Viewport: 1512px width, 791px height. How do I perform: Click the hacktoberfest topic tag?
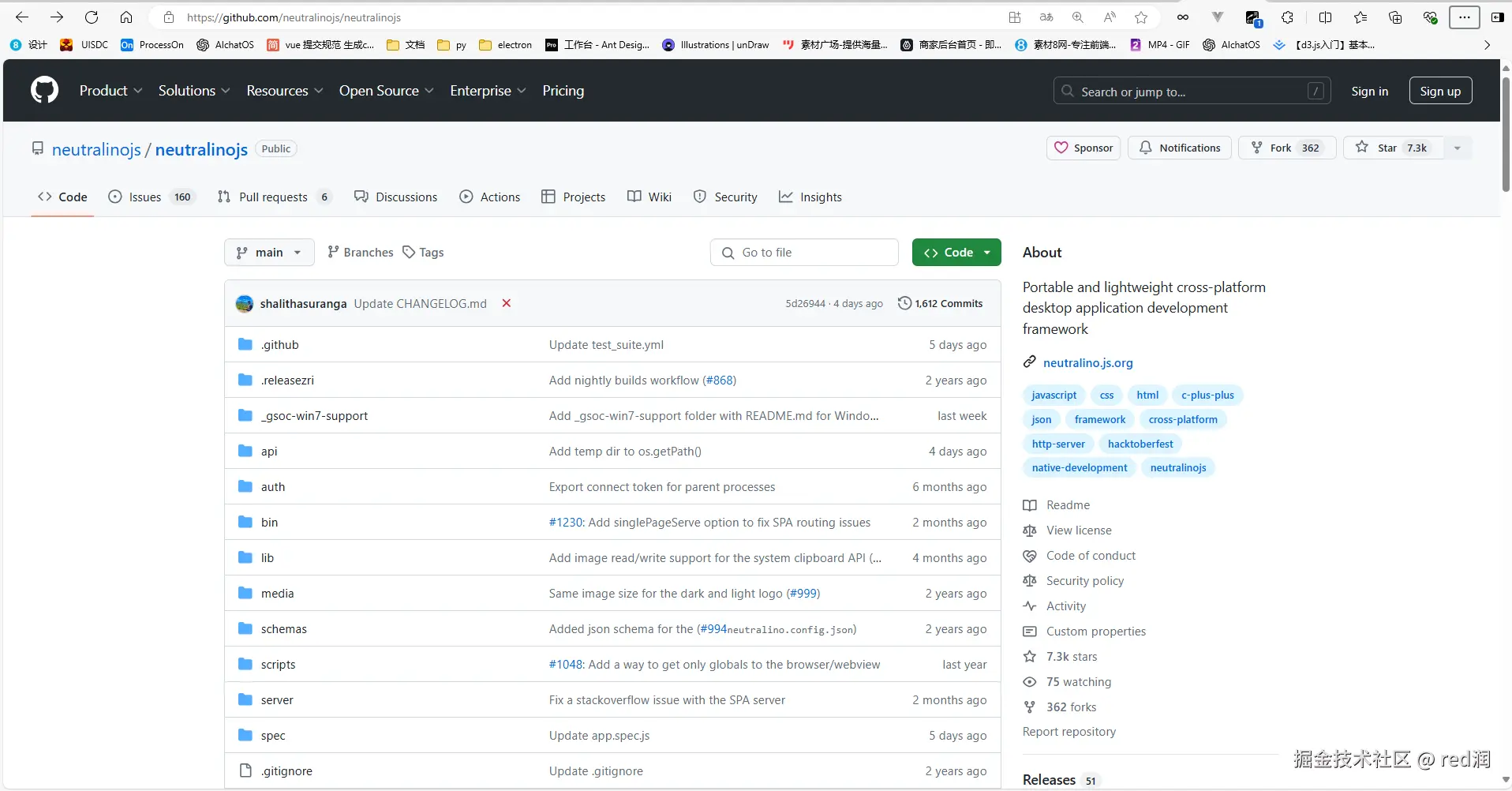[1140, 444]
